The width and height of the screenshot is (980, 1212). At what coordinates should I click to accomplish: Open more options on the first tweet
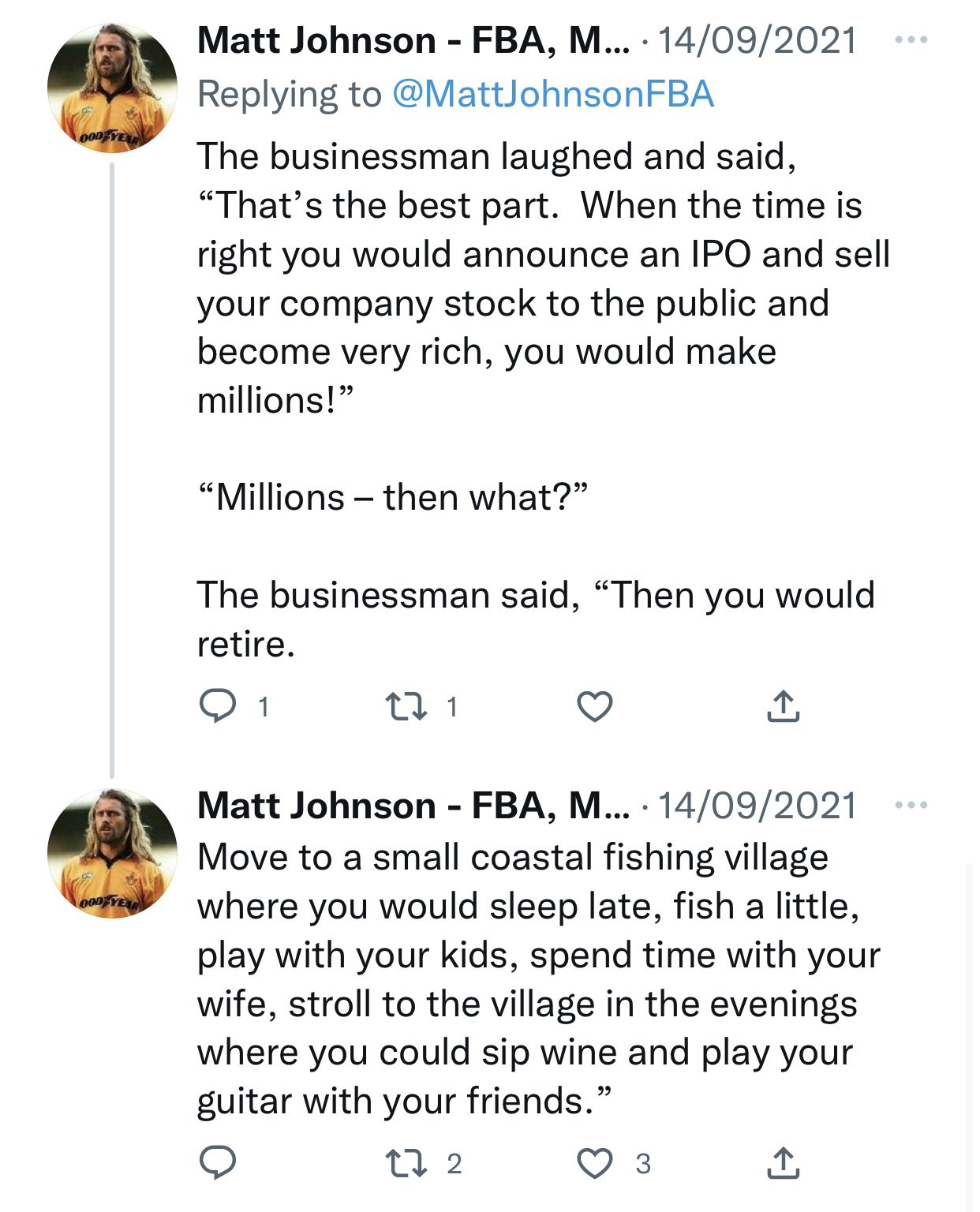tap(911, 39)
